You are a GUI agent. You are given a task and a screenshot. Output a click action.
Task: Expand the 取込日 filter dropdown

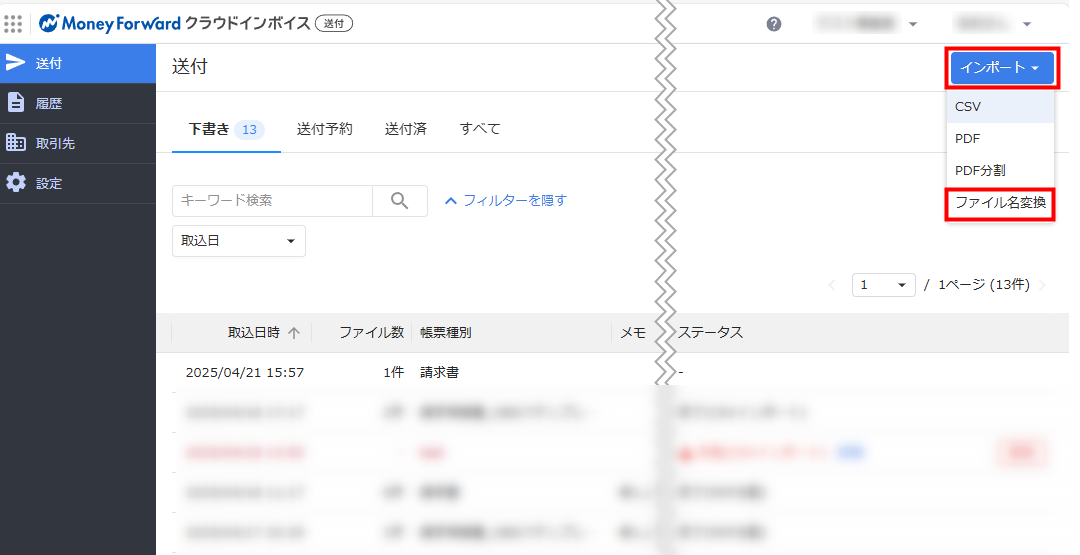238,241
